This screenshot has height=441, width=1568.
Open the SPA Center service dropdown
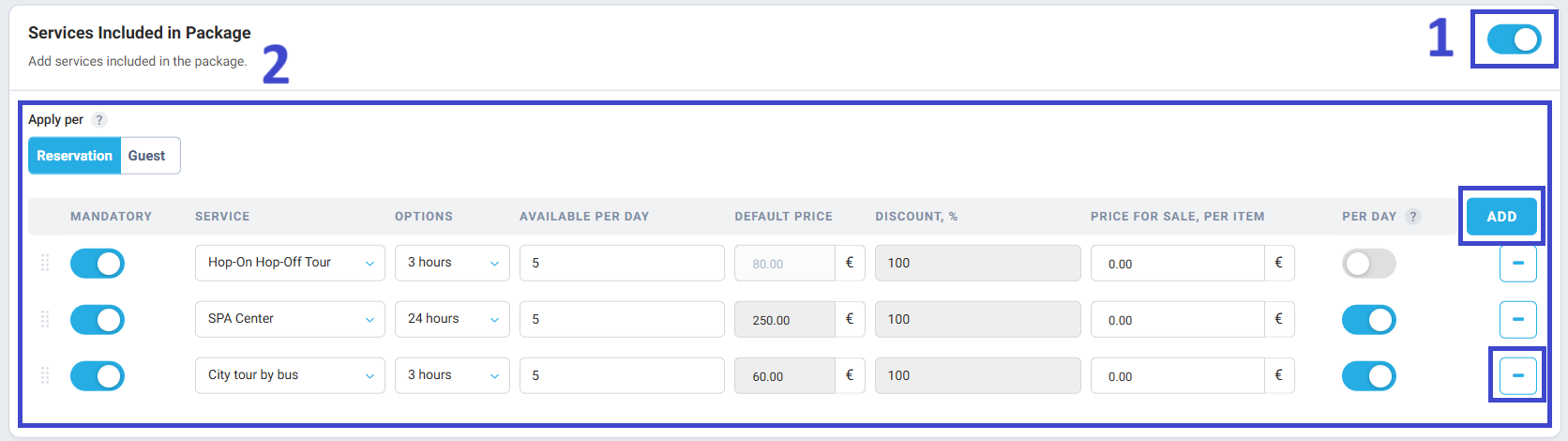(x=290, y=319)
